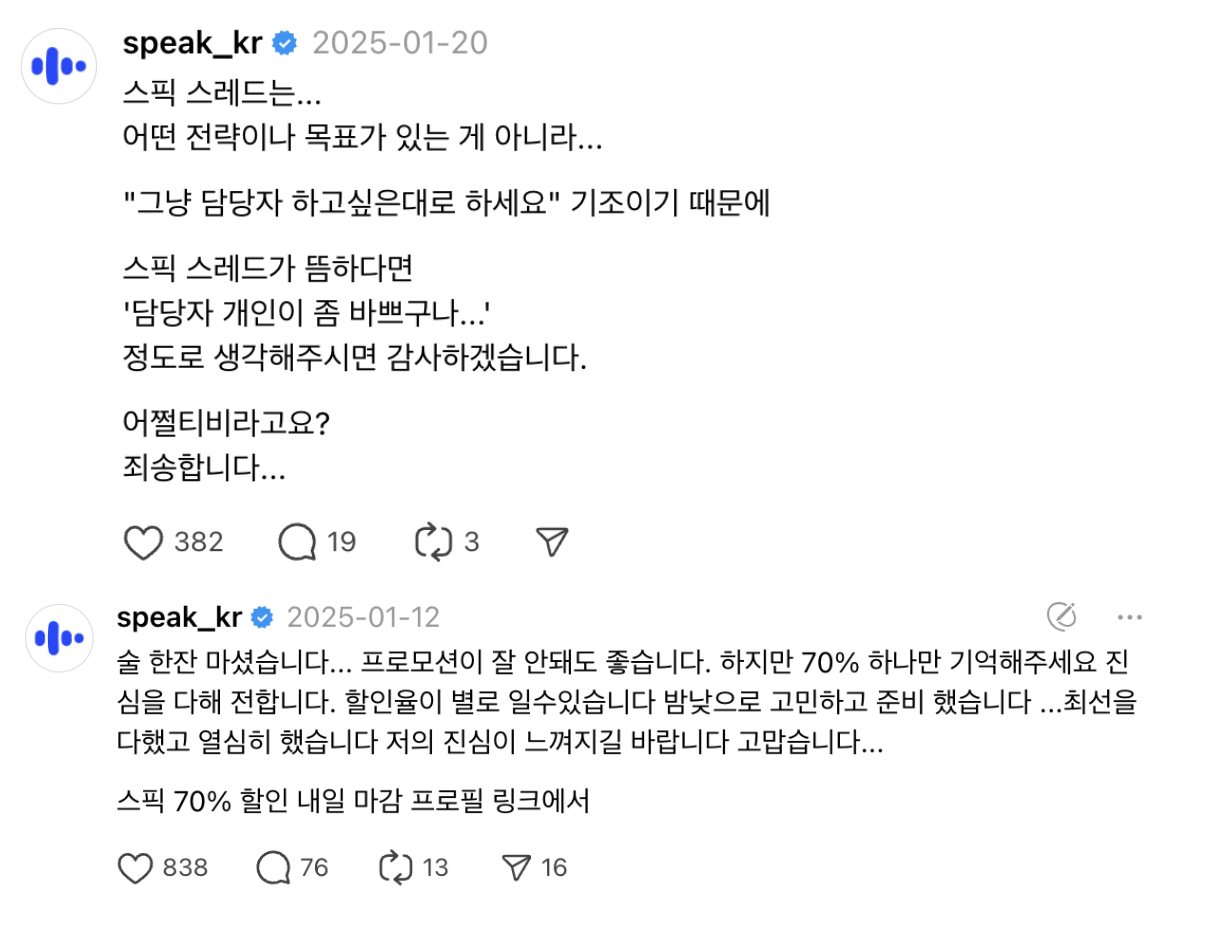Click the 382 like count
The height and width of the screenshot is (934, 1206).
(x=195, y=541)
